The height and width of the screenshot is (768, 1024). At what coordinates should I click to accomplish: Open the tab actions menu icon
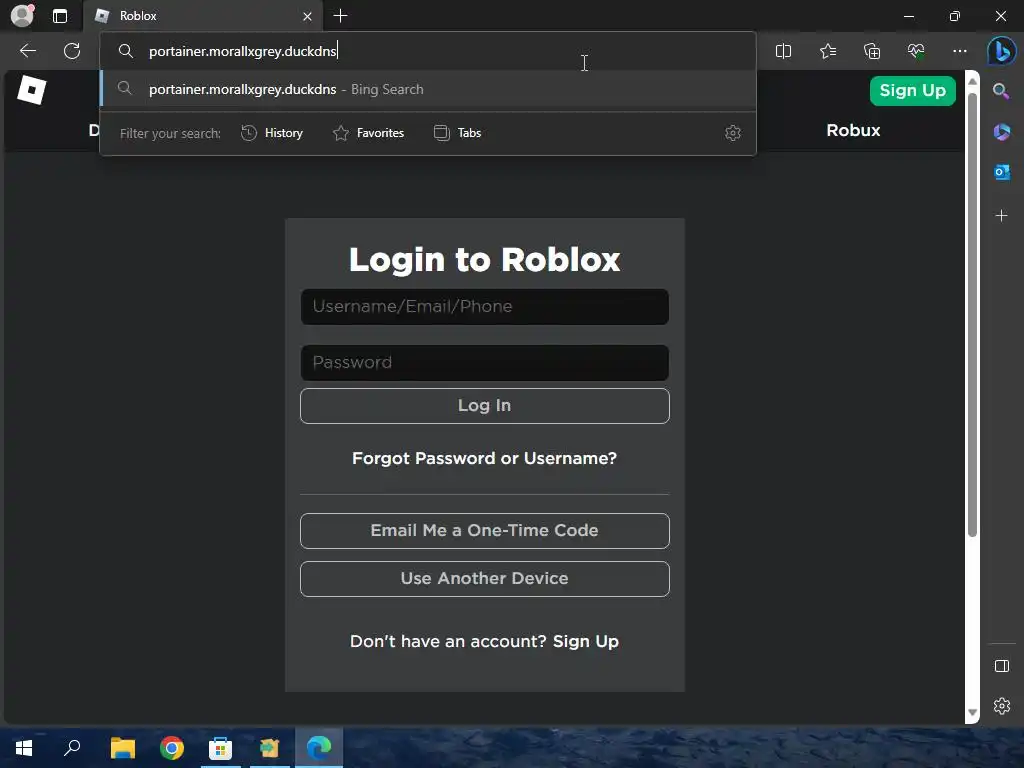tap(60, 16)
